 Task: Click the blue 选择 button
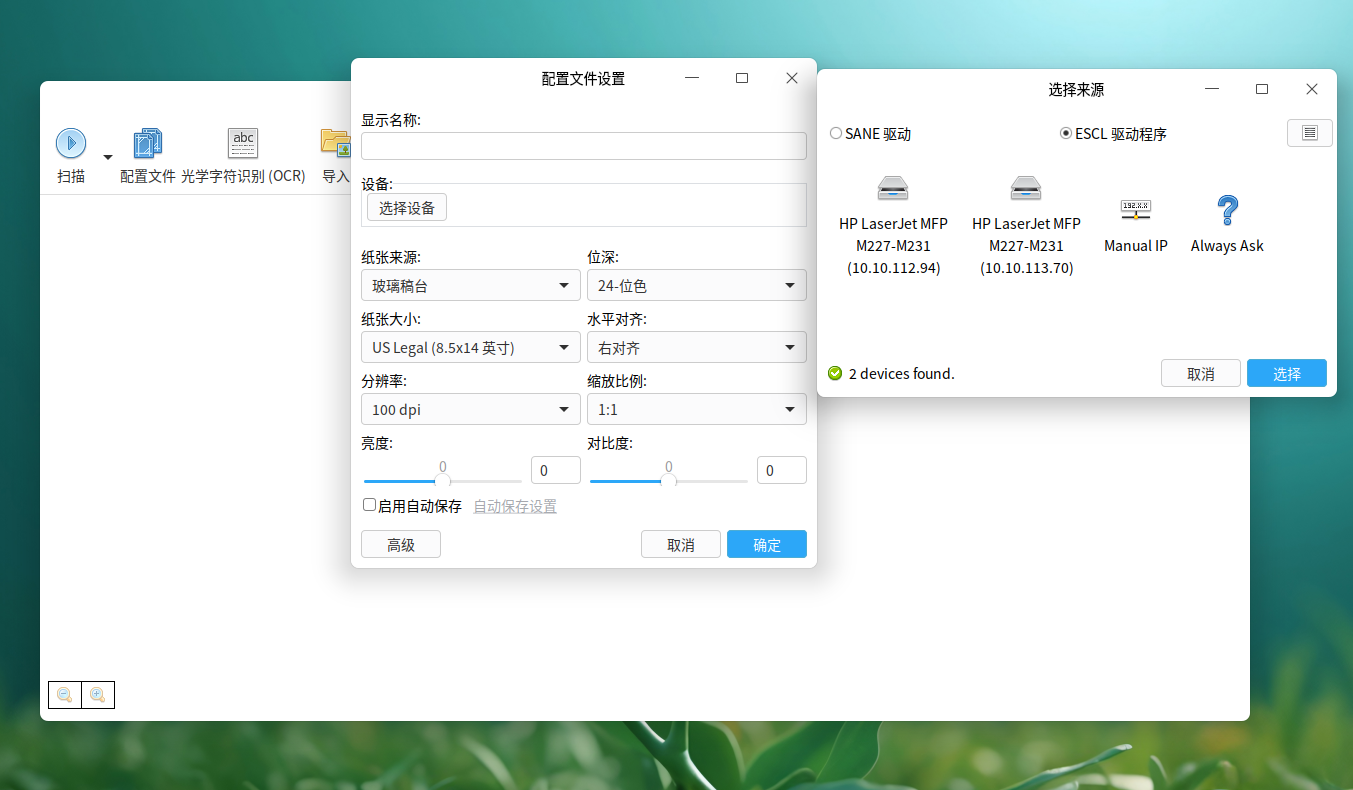pyautogui.click(x=1287, y=374)
